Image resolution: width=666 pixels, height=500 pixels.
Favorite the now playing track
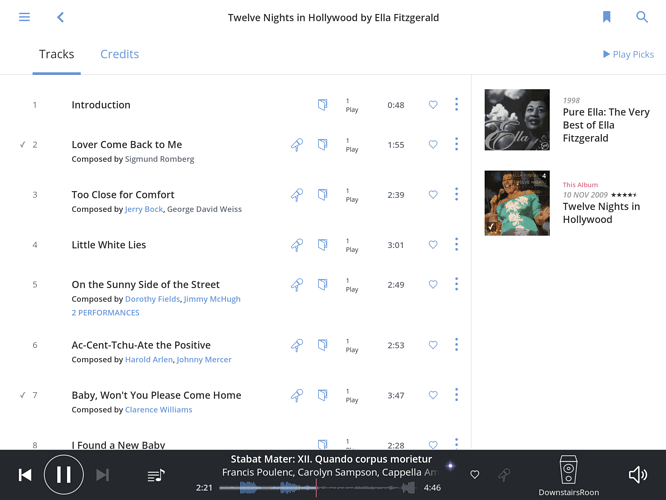[474, 475]
